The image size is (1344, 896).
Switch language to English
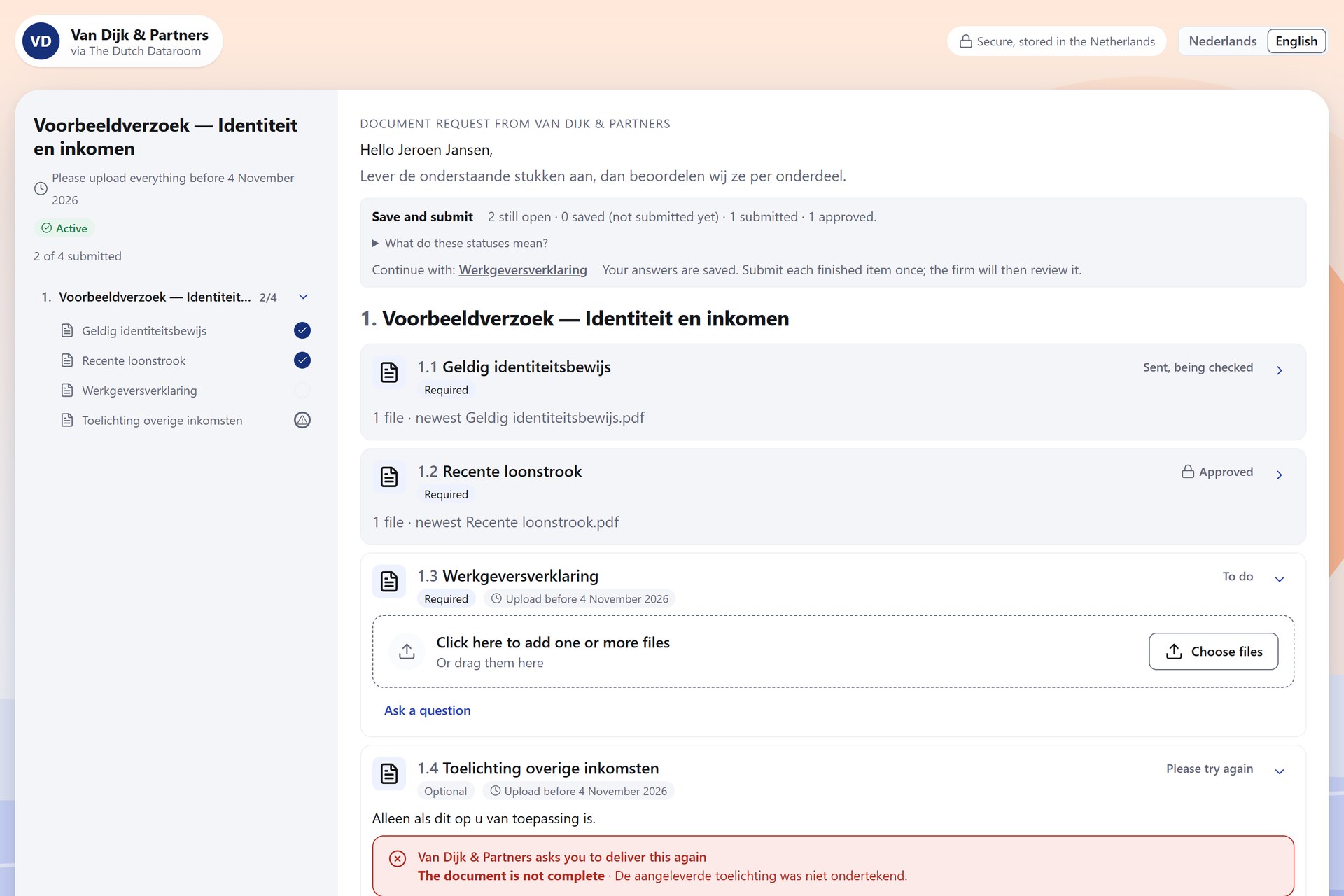click(1296, 41)
